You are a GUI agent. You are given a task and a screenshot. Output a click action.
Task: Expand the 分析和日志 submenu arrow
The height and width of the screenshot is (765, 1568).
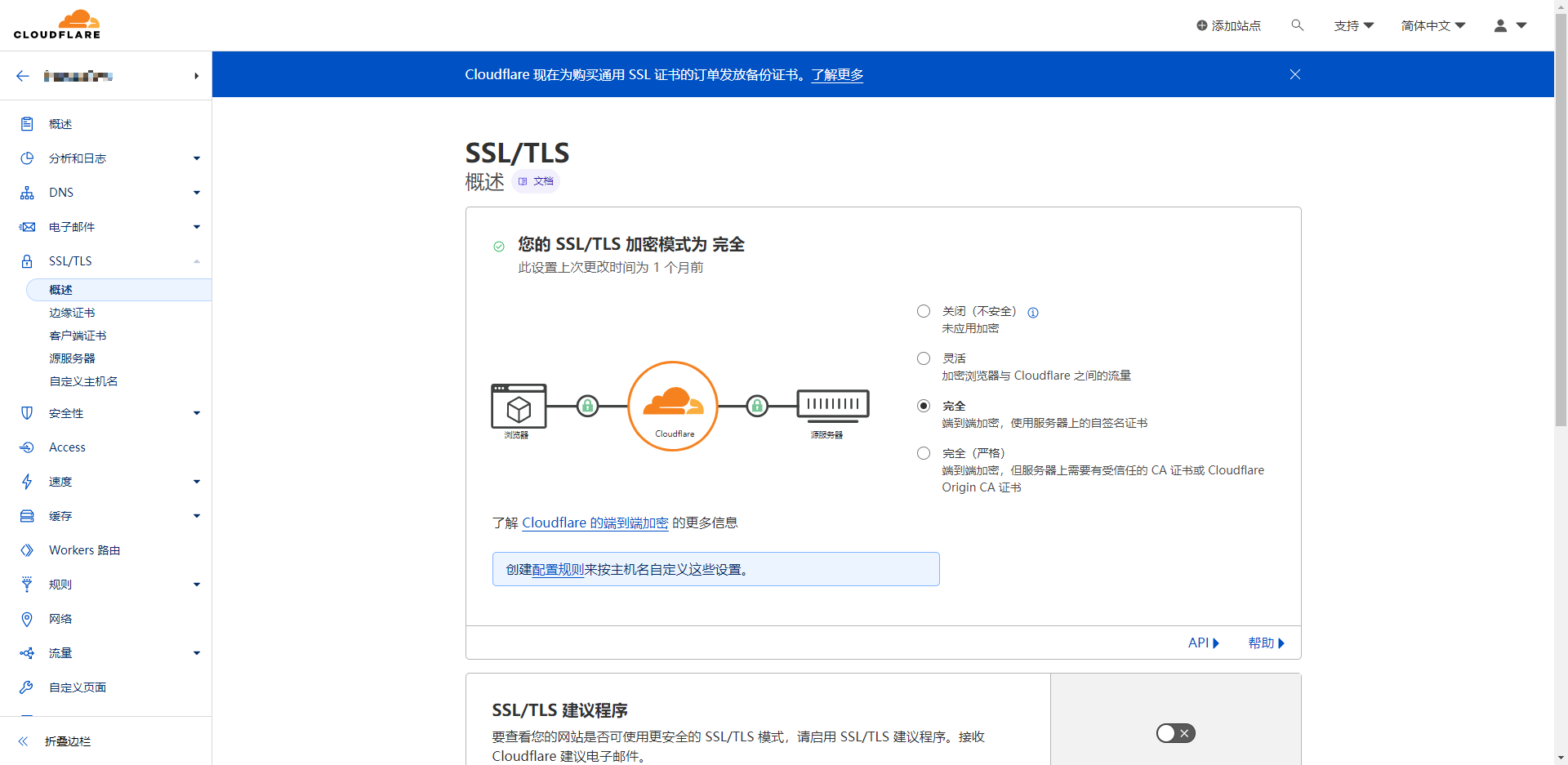[197, 158]
